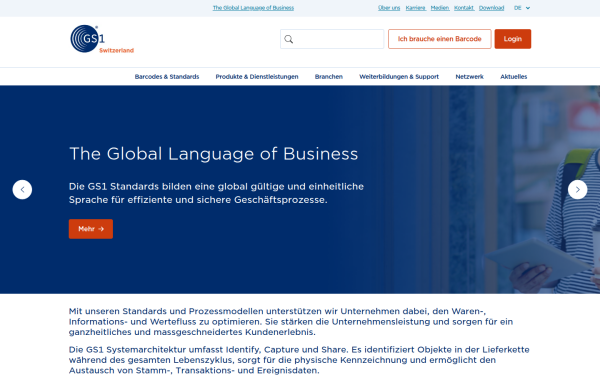Click 'Ich brauche einen Barcode' button
The image size is (600, 375).
coord(440,39)
